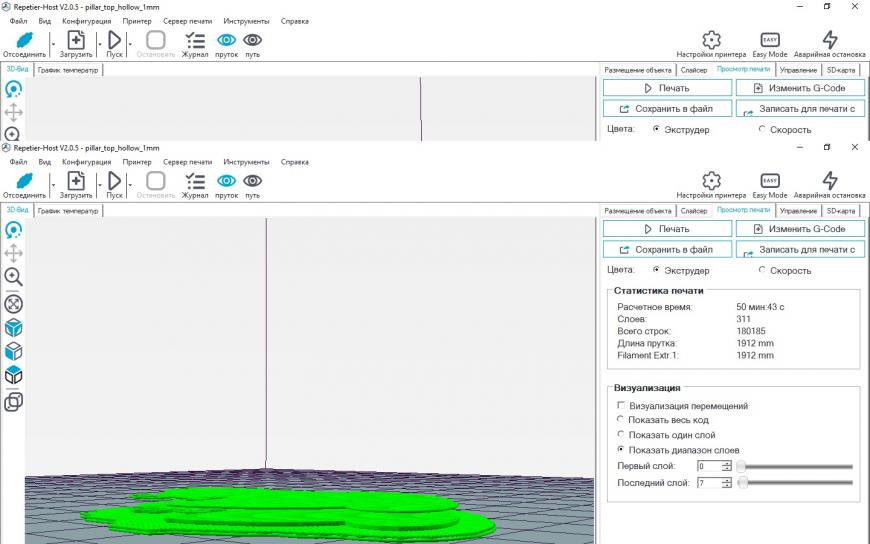Open Инструменты menu in upper window

pos(246,21)
